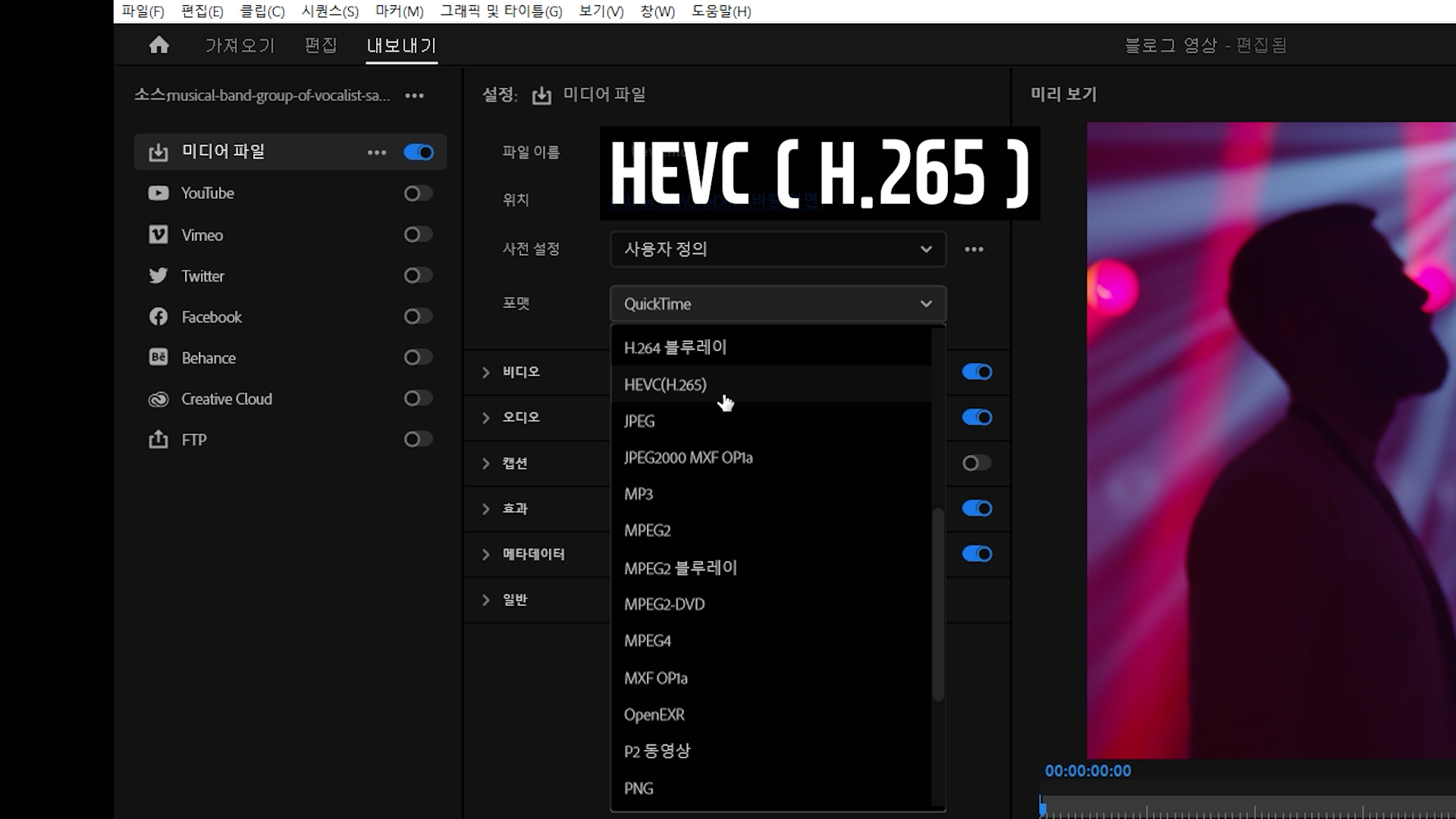Choose MPEG4 in the format list
Viewport: 1456px width, 819px height.
pos(648,642)
